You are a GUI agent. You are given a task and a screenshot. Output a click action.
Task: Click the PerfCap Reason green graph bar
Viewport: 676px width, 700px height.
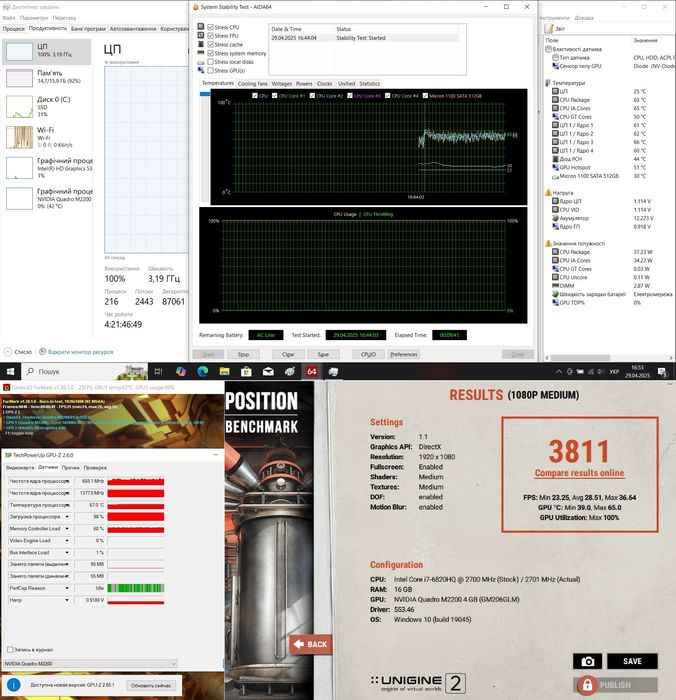(136, 588)
